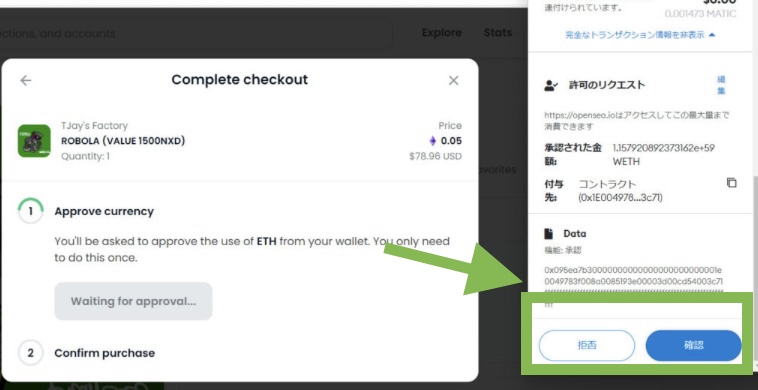Collapse the full transaction details link
The image size is (758, 390).
pos(640,35)
